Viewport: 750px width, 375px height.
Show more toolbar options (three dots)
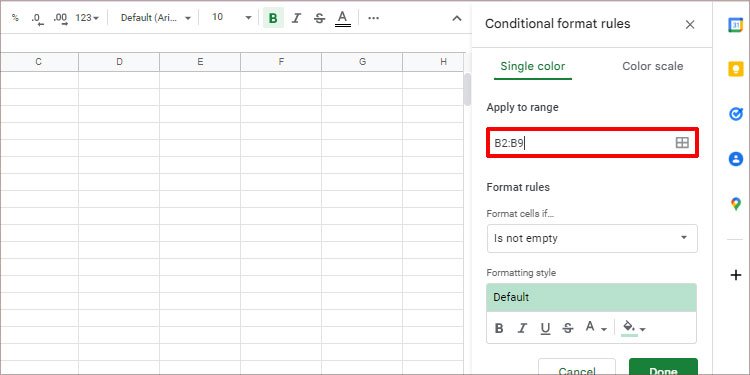[374, 18]
